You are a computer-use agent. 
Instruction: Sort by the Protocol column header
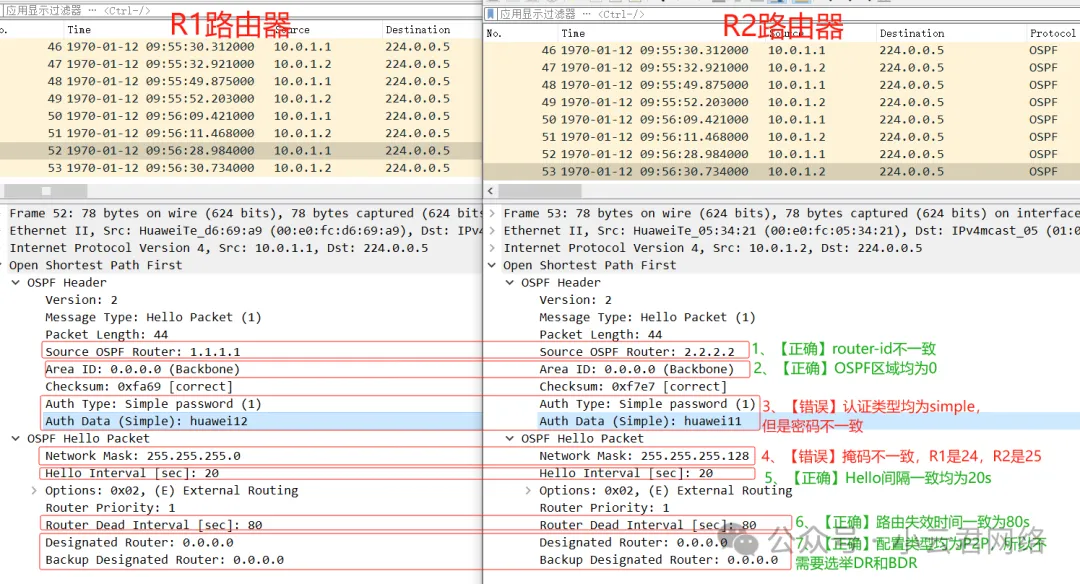(x=1052, y=33)
